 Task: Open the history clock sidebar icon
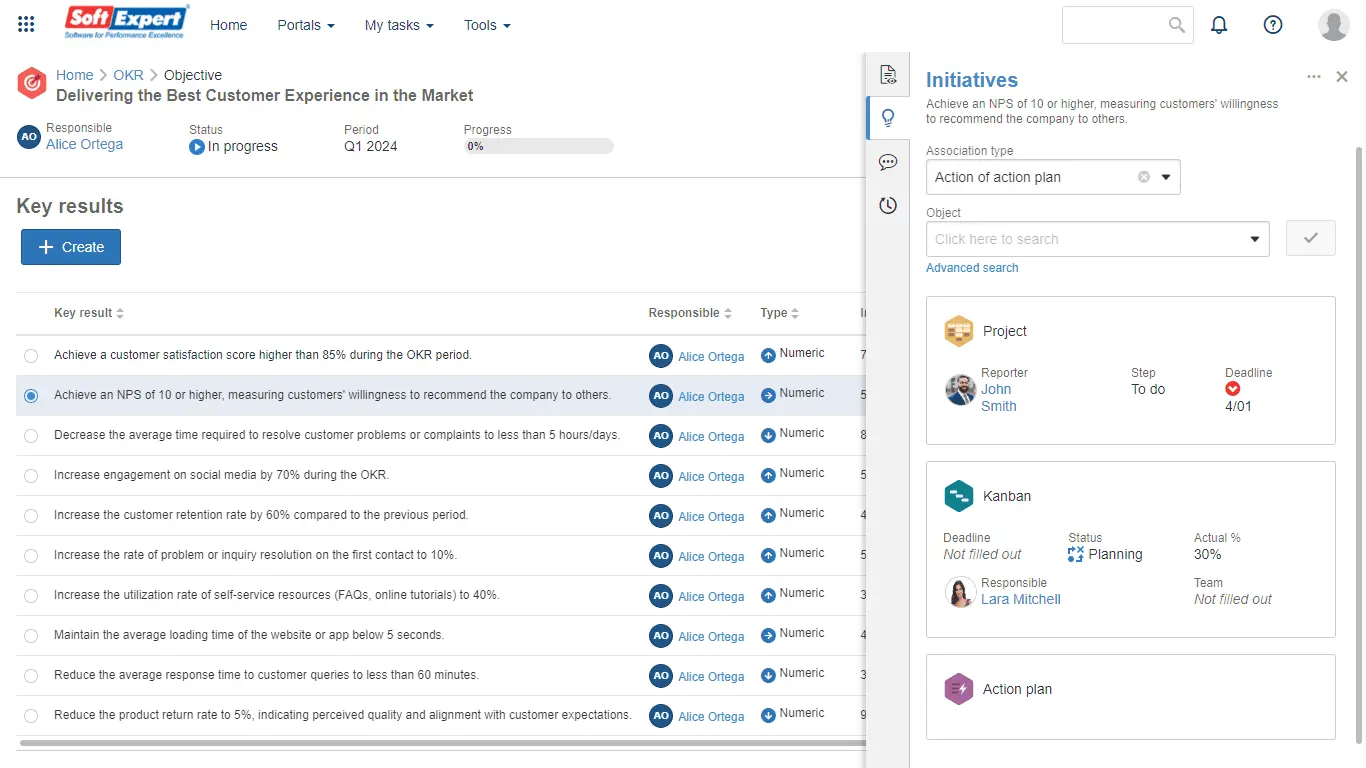pyautogui.click(x=887, y=206)
